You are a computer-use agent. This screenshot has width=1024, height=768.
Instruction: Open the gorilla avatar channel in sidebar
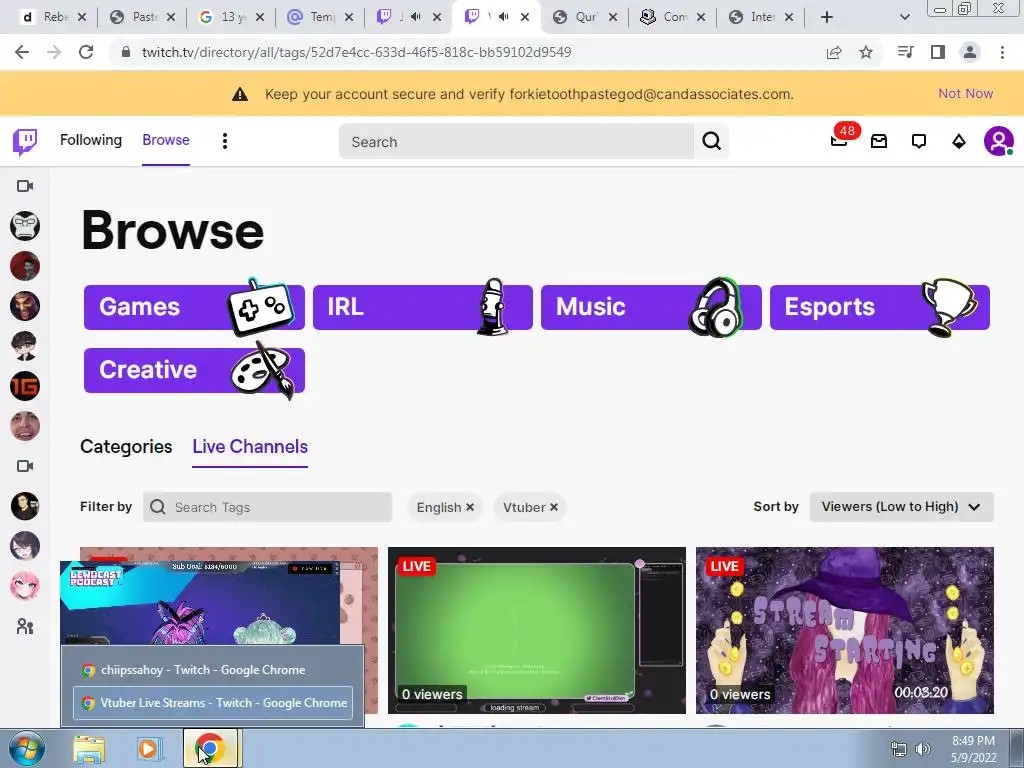(25, 226)
